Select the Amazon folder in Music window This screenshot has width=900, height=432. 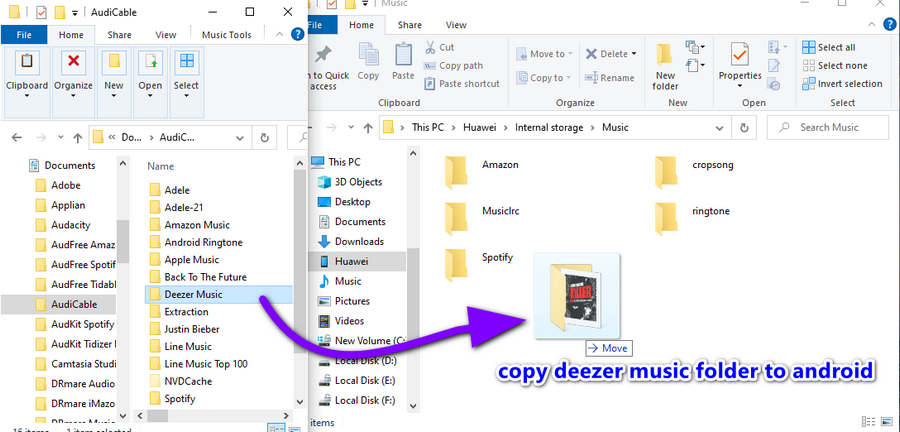point(482,172)
